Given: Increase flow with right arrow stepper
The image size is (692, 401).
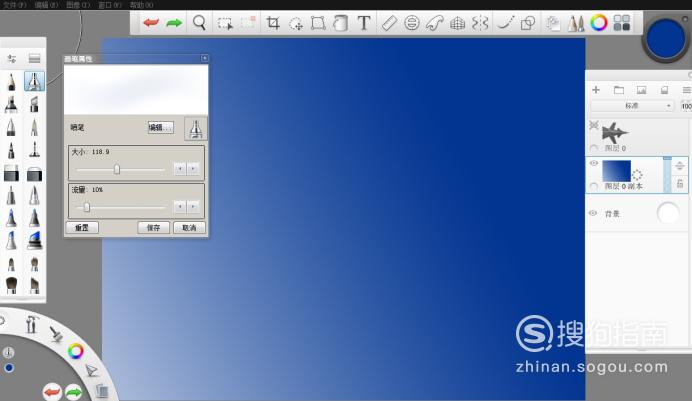Looking at the screenshot, I should pos(193,206).
